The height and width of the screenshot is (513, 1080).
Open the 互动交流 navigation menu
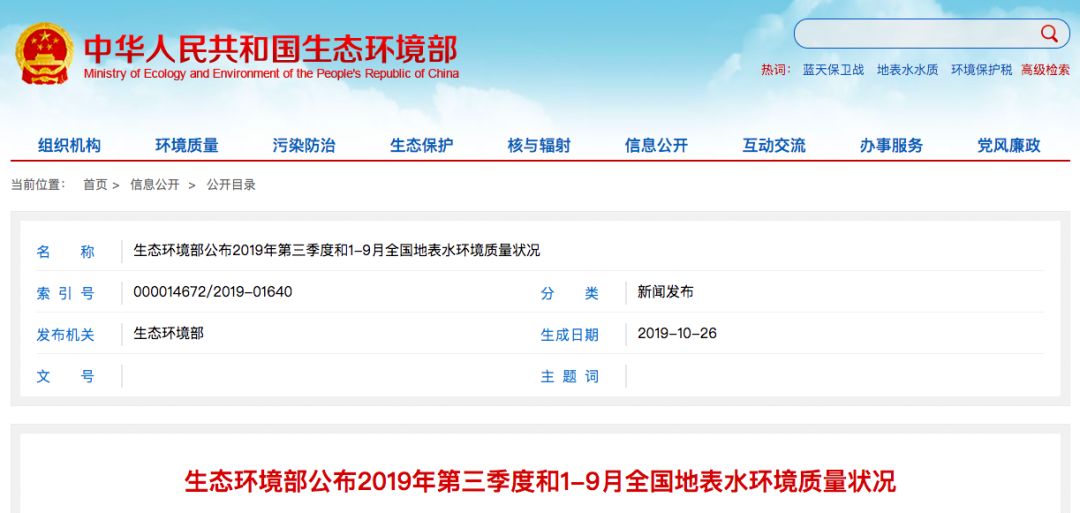point(773,145)
